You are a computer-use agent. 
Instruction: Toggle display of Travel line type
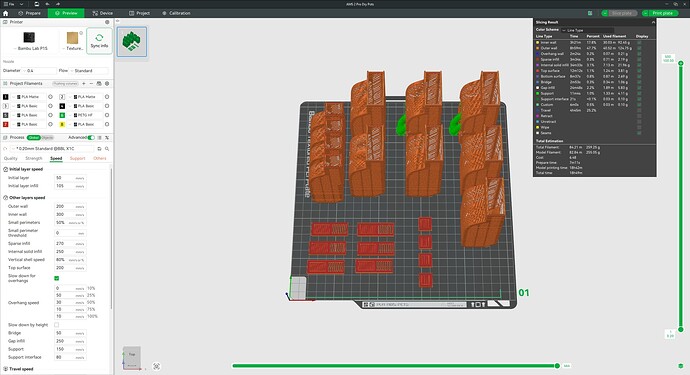pos(639,110)
